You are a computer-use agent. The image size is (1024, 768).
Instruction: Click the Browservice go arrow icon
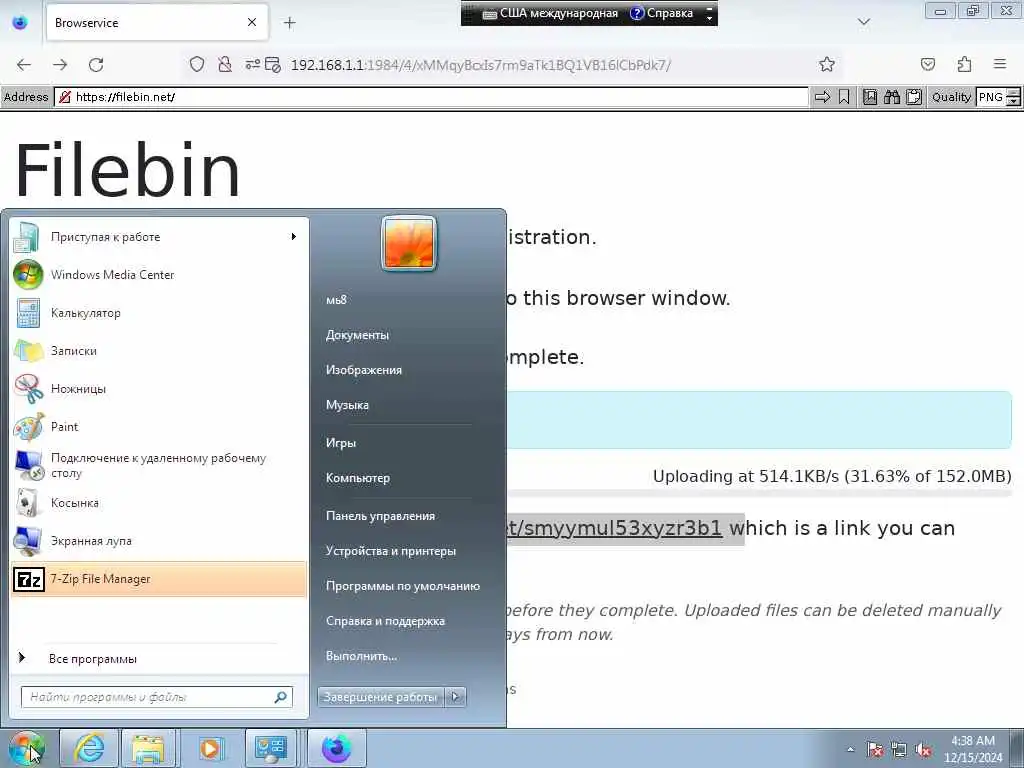pos(823,97)
